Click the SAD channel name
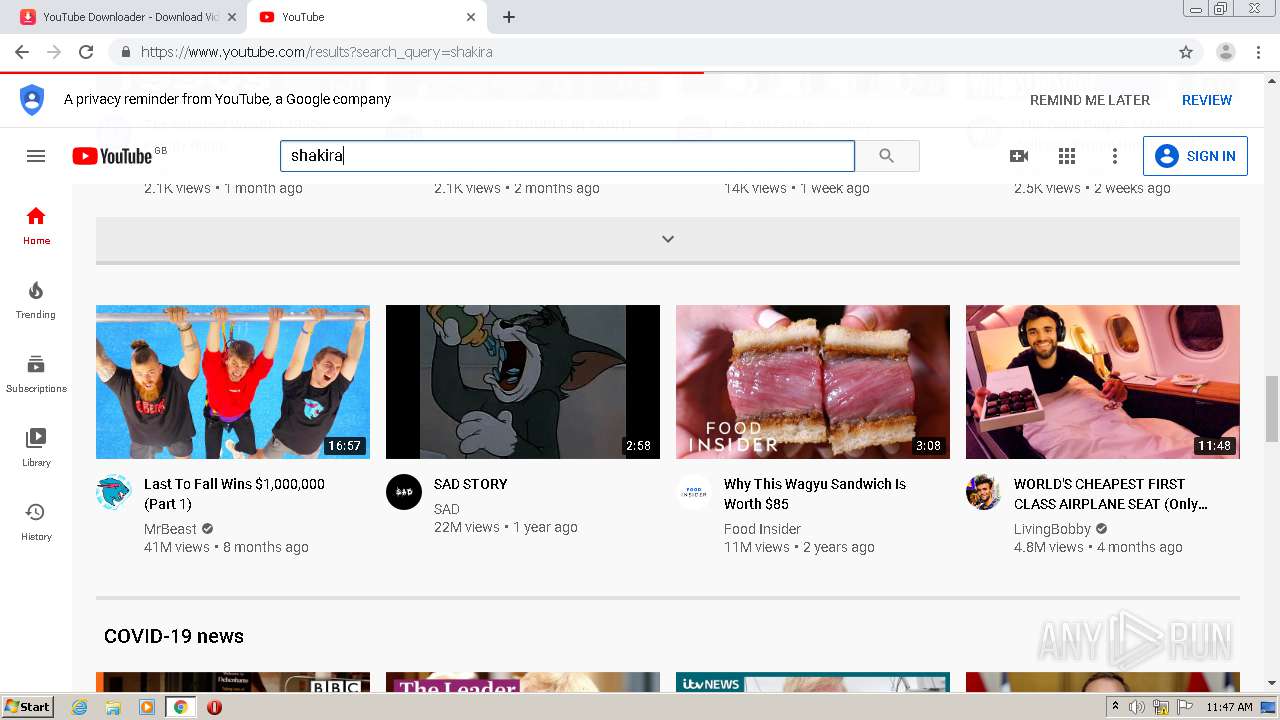 click(446, 509)
